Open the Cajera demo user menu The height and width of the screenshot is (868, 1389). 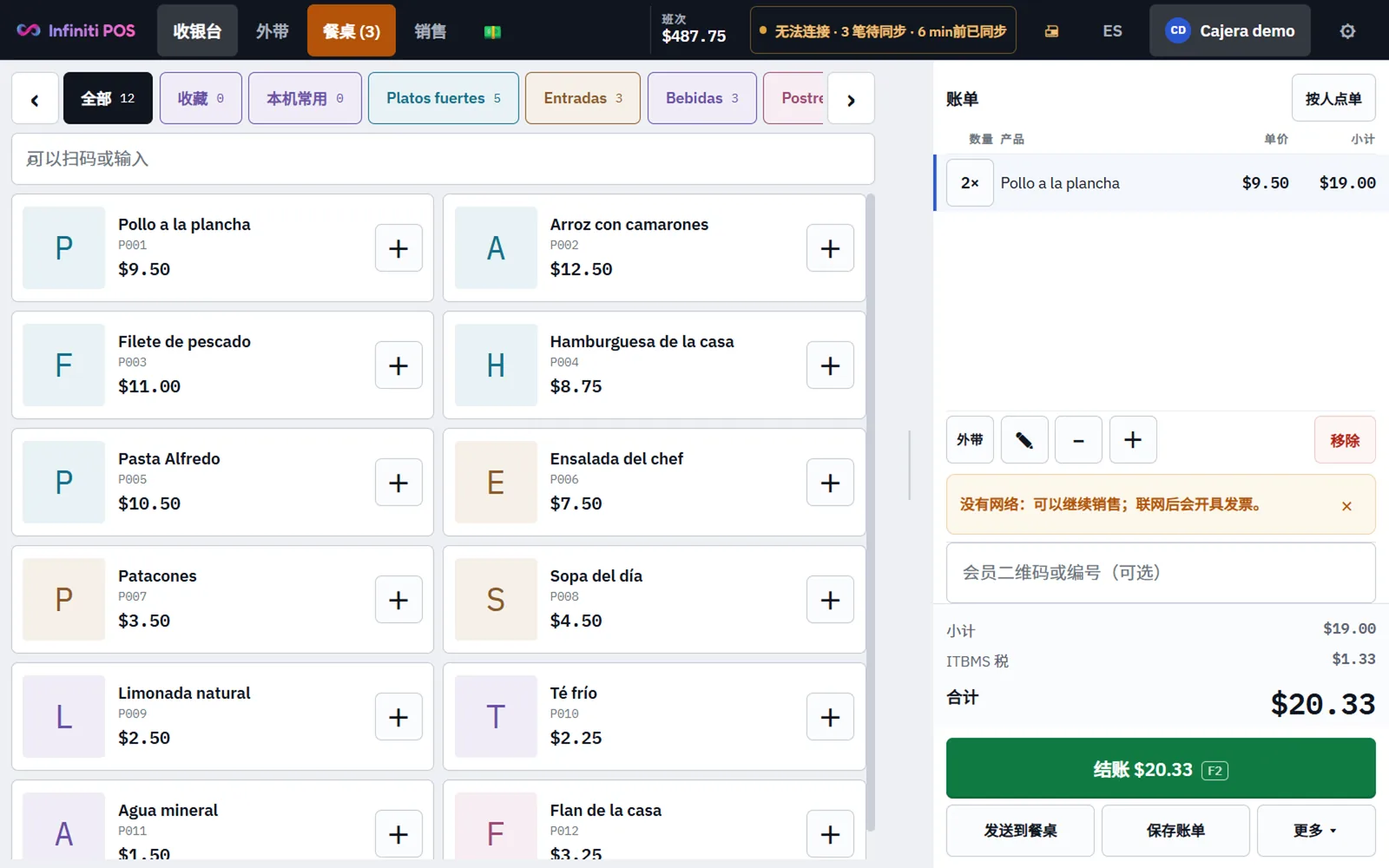point(1230,31)
